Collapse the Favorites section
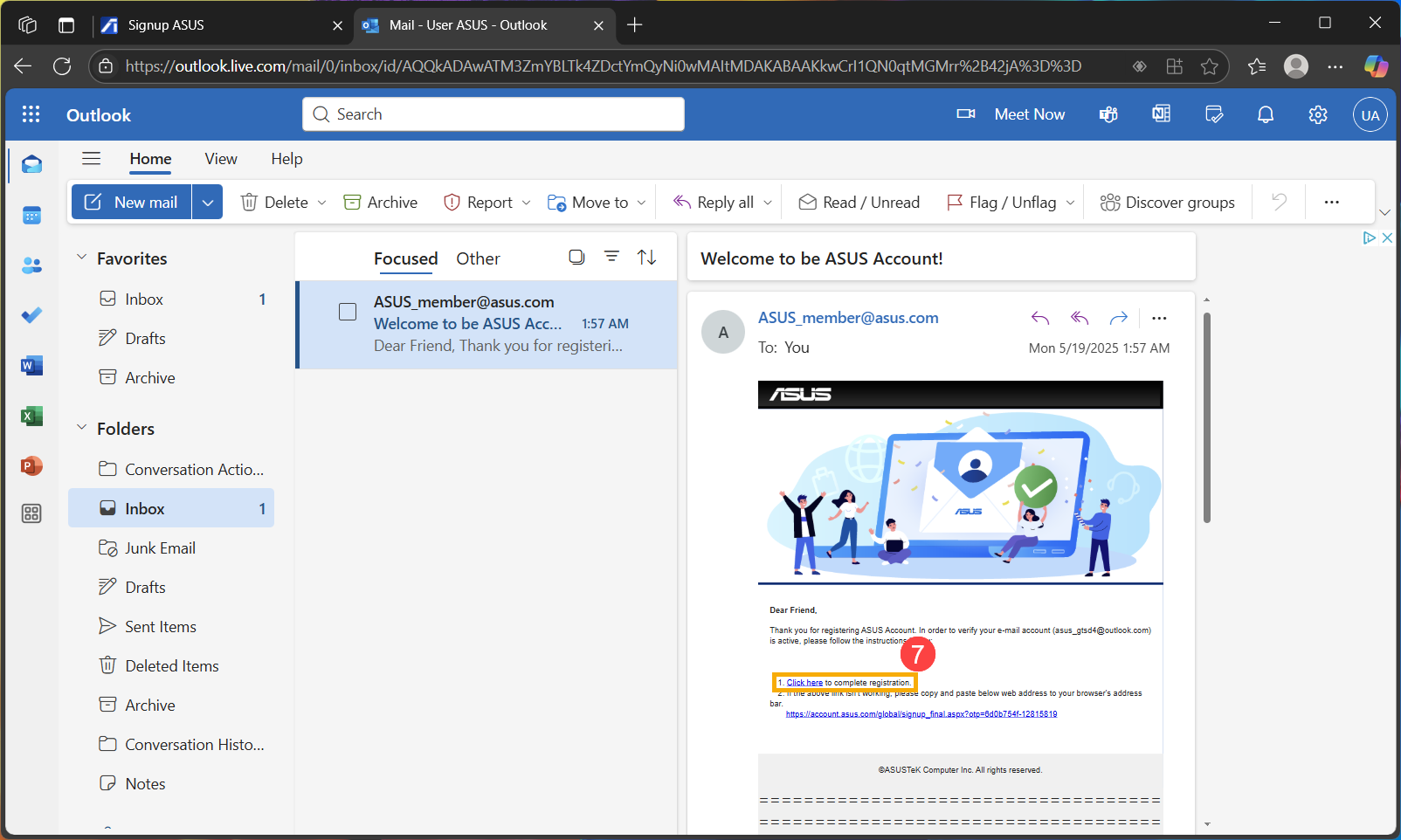 click(x=82, y=258)
